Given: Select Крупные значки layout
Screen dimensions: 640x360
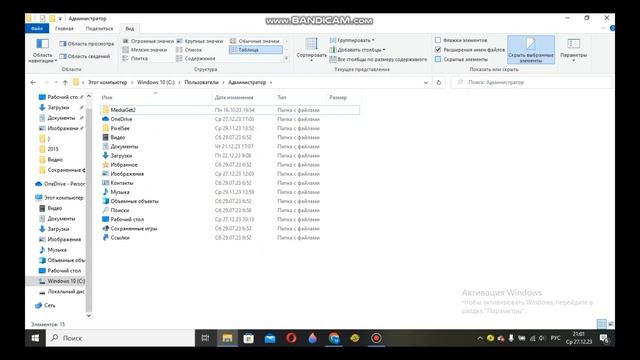Looking at the screenshot, I should (200, 41).
